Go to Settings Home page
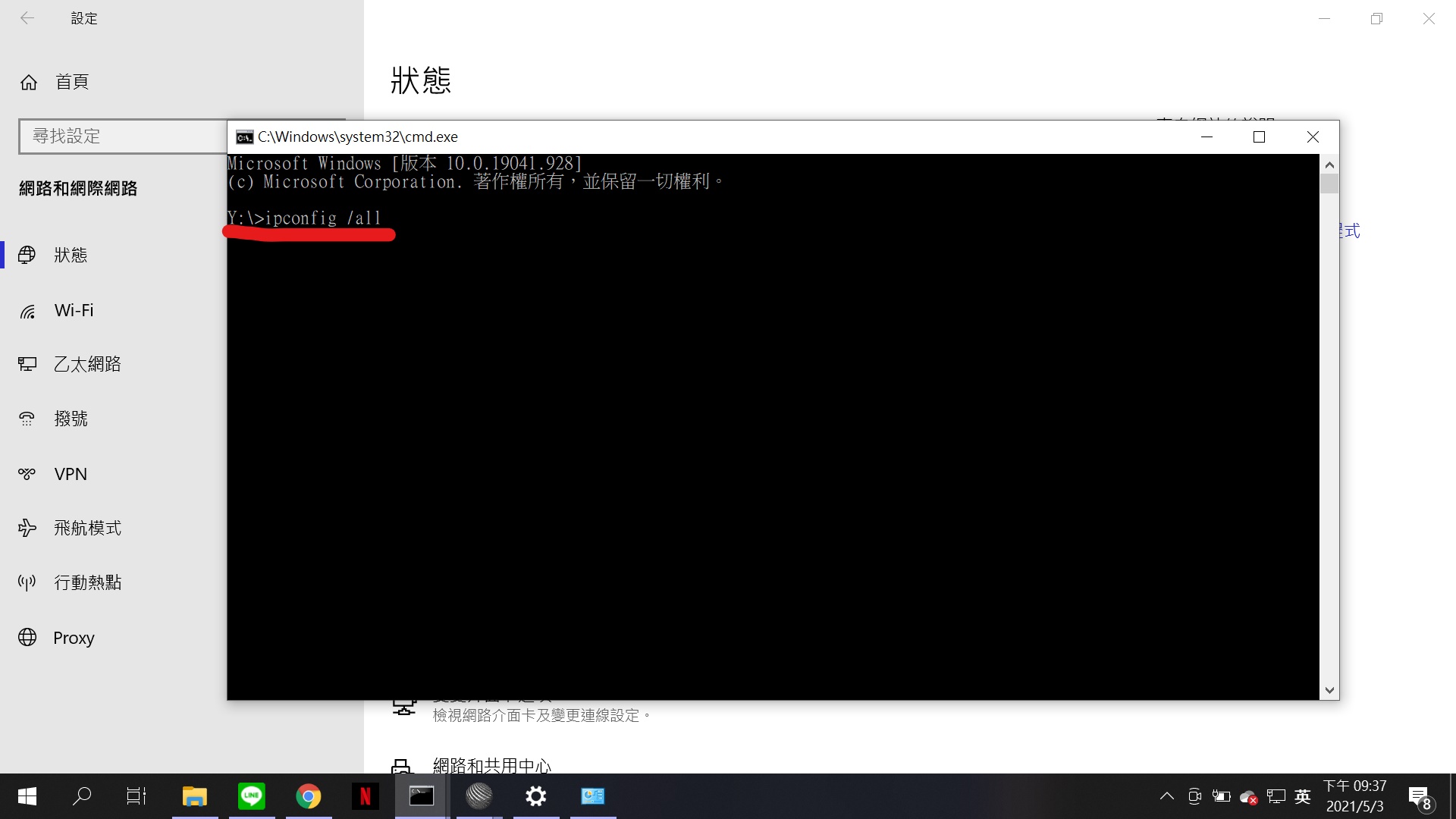Viewport: 1456px width, 819px height. [x=55, y=82]
